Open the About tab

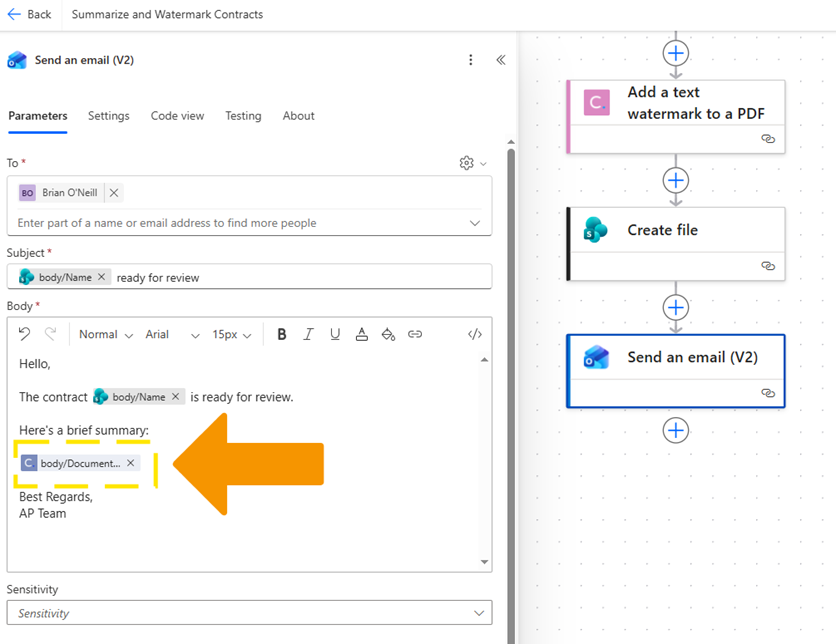pyautogui.click(x=299, y=116)
